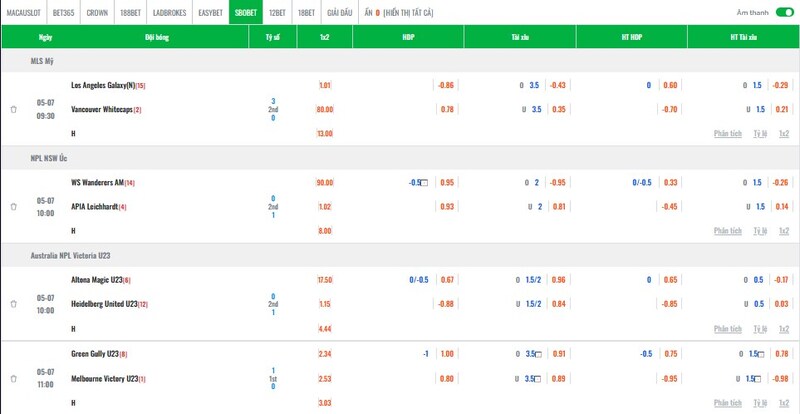Click the WS Wanderers AM team name
800x414 pixels.
[97, 183]
